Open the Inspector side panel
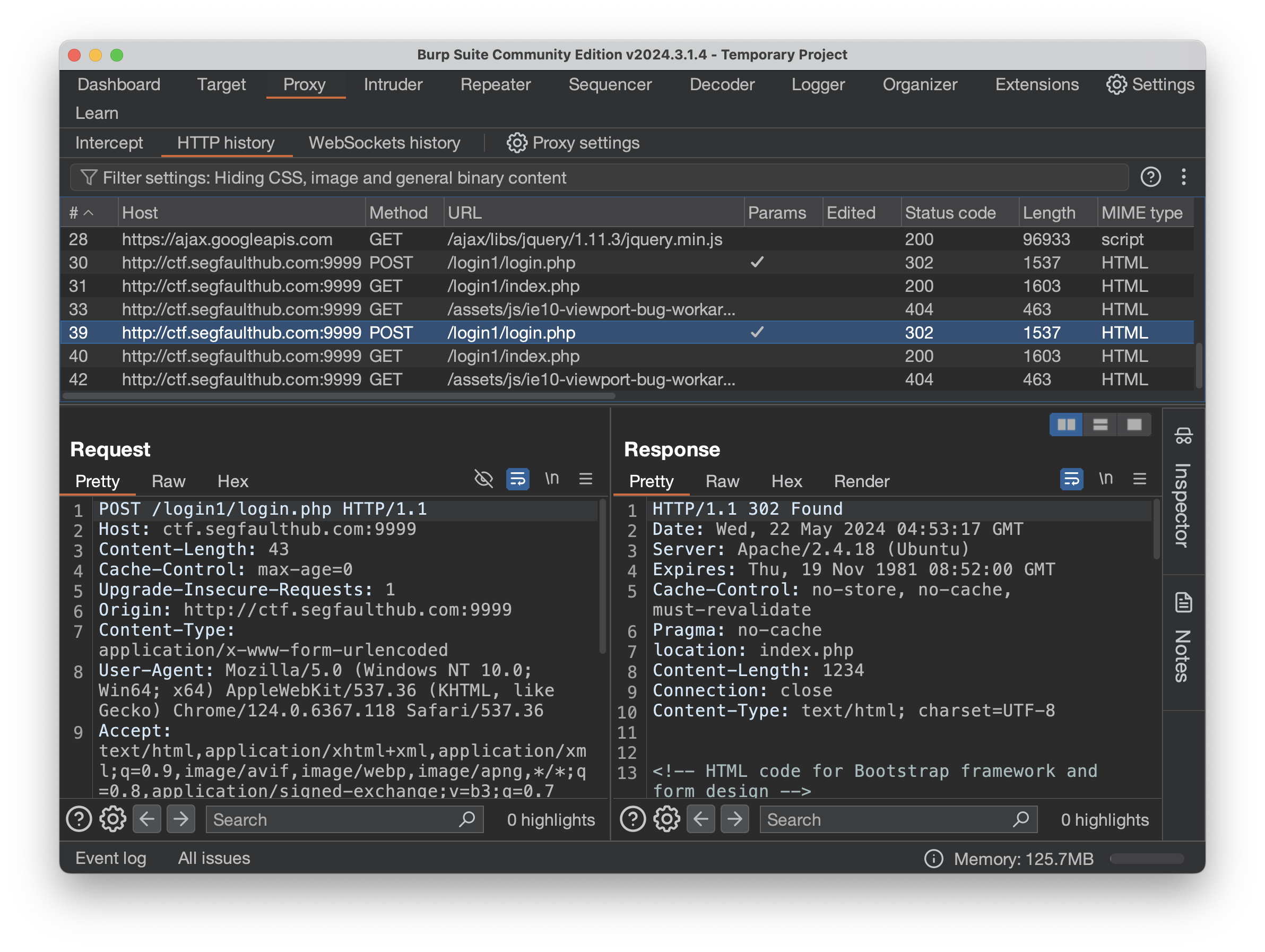This screenshot has width=1265, height=952. [x=1183, y=492]
